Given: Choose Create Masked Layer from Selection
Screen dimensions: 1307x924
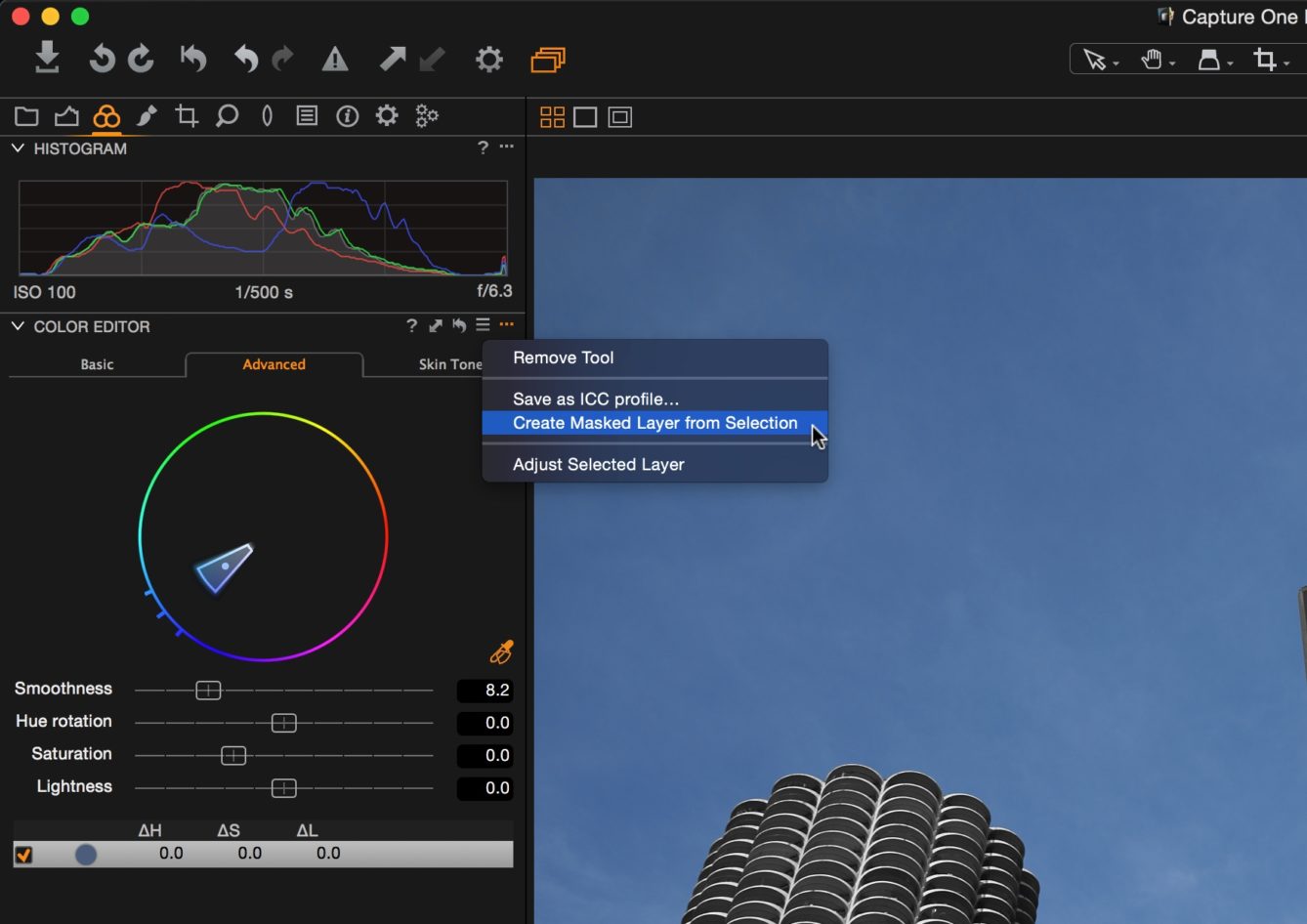Looking at the screenshot, I should coord(654,423).
